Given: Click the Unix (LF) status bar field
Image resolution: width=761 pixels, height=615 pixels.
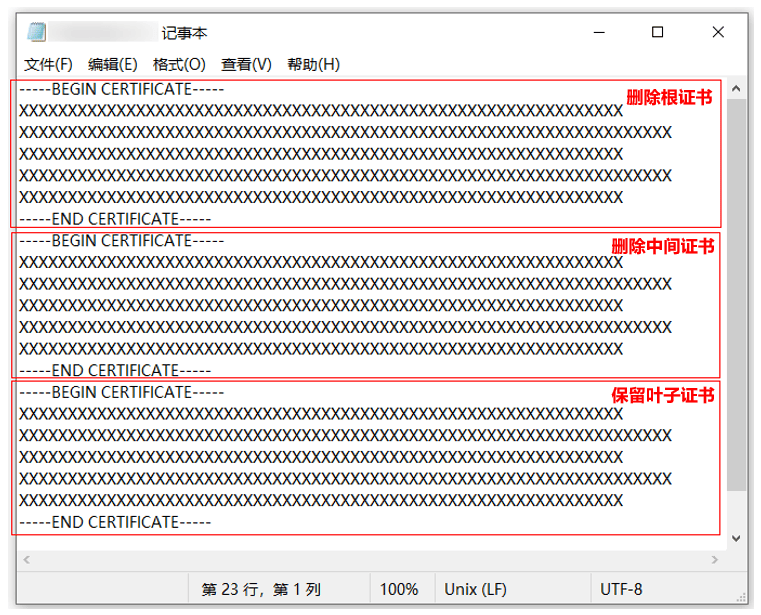Looking at the screenshot, I should [476, 589].
